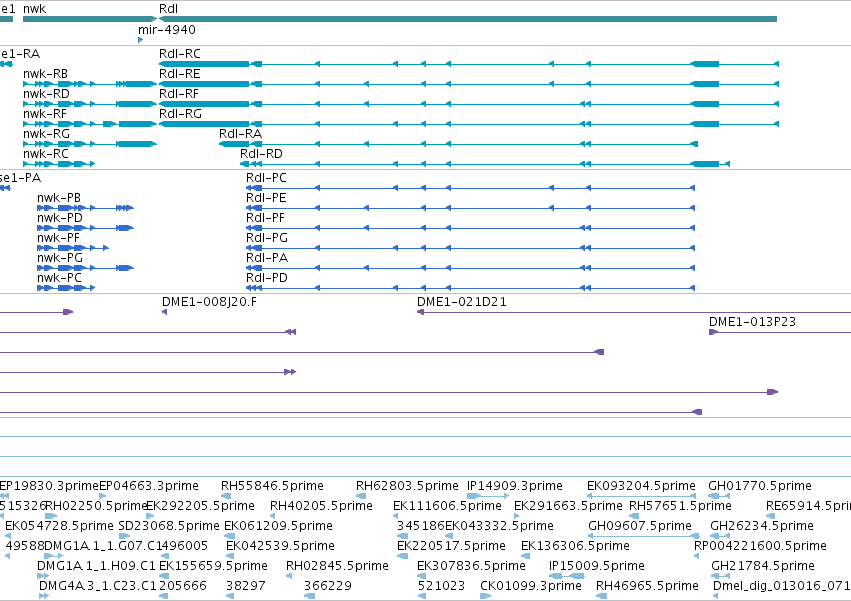Open EST EK111606.5prime
Screen dimensions: 851x601
click(x=447, y=506)
